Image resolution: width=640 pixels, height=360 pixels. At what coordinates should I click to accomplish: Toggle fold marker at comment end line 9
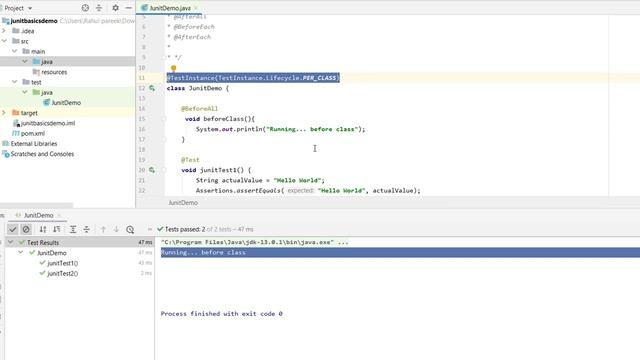(x=164, y=57)
